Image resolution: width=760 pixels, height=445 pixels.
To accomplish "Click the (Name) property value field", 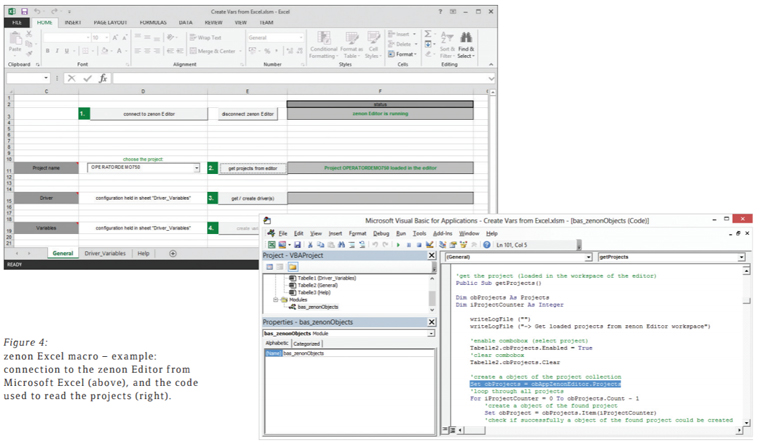I will coord(358,353).
